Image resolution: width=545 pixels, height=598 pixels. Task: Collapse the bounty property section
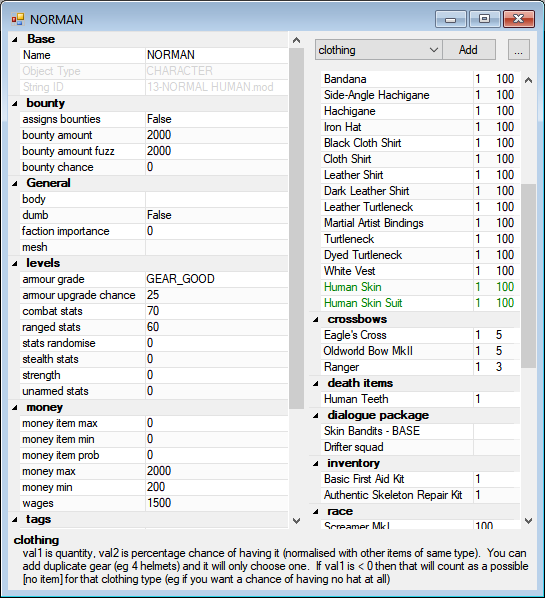[x=14, y=104]
